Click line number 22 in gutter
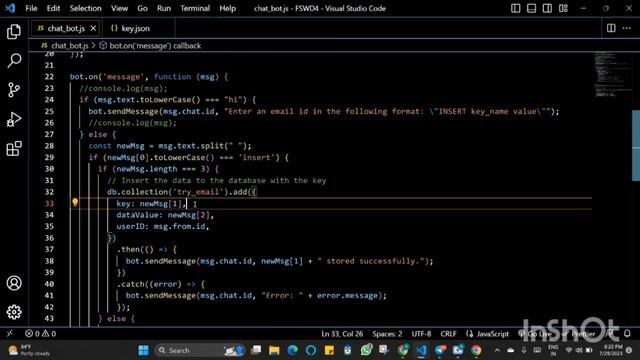This screenshot has width=640, height=360. click(49, 77)
